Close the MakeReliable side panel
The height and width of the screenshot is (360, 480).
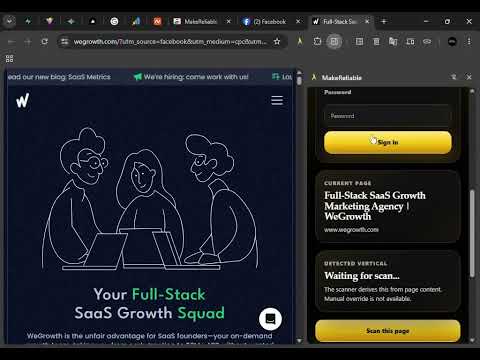pos(469,77)
